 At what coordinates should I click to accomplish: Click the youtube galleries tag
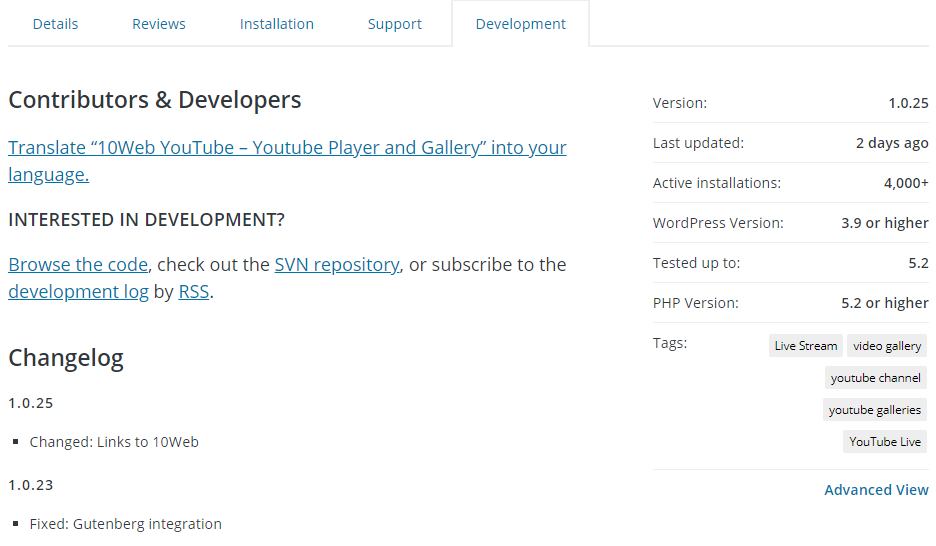875,410
